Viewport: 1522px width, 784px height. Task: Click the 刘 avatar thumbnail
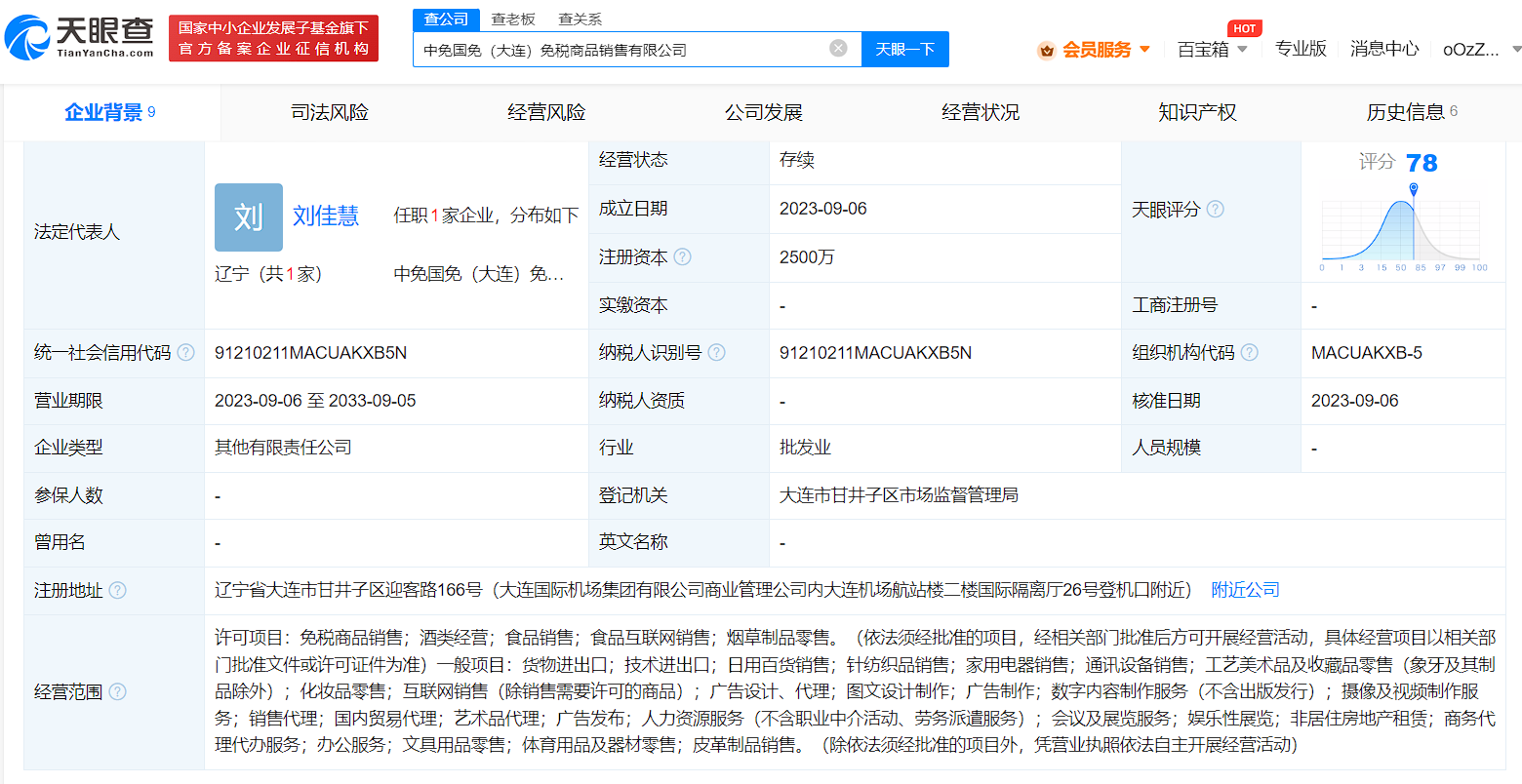(249, 216)
